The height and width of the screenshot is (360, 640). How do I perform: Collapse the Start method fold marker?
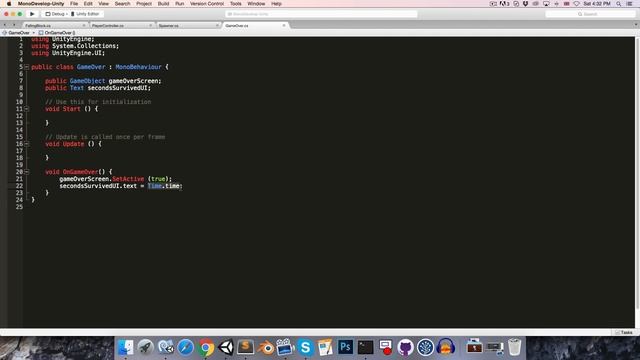27,109
